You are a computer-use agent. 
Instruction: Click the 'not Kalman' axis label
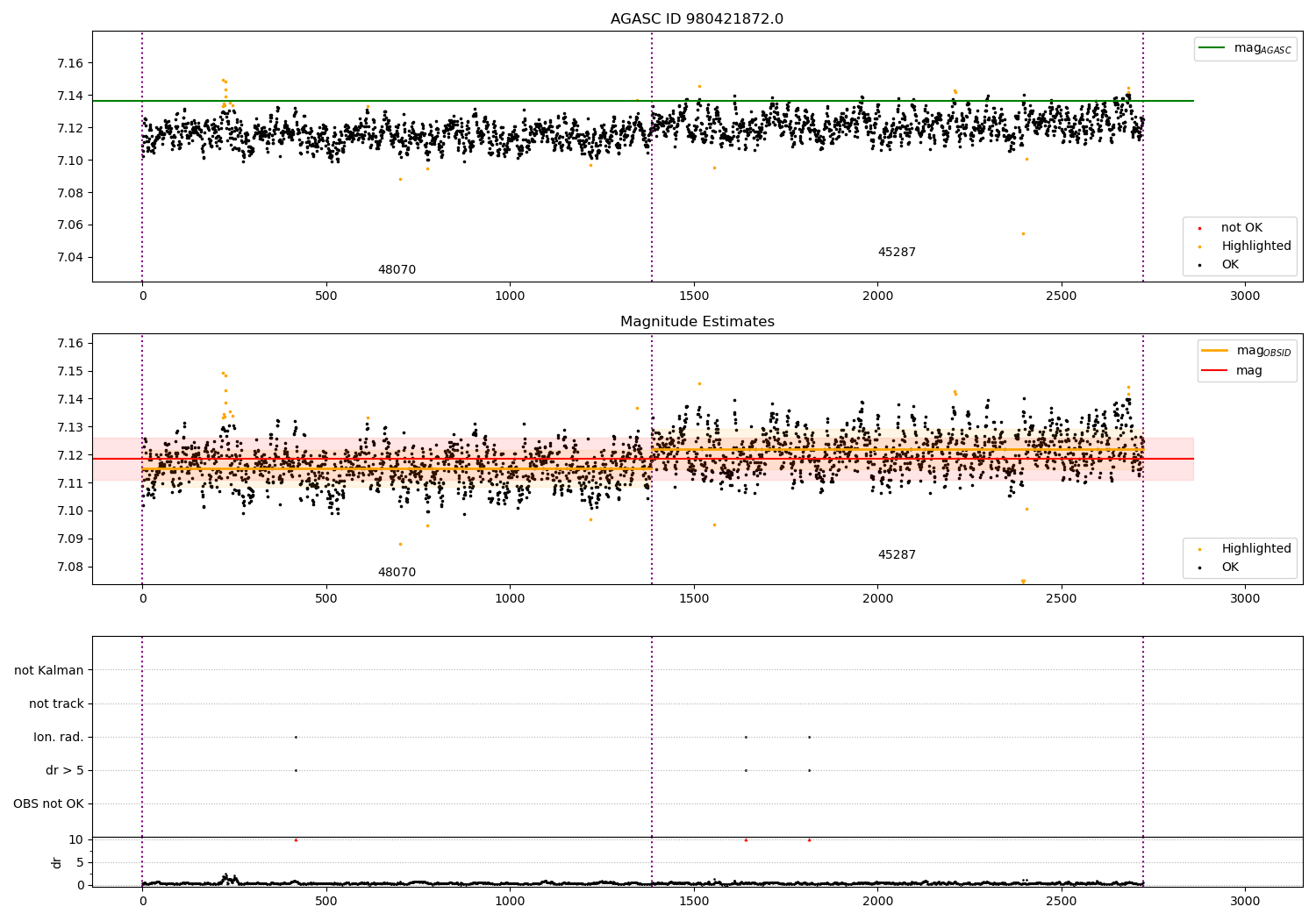[x=49, y=670]
